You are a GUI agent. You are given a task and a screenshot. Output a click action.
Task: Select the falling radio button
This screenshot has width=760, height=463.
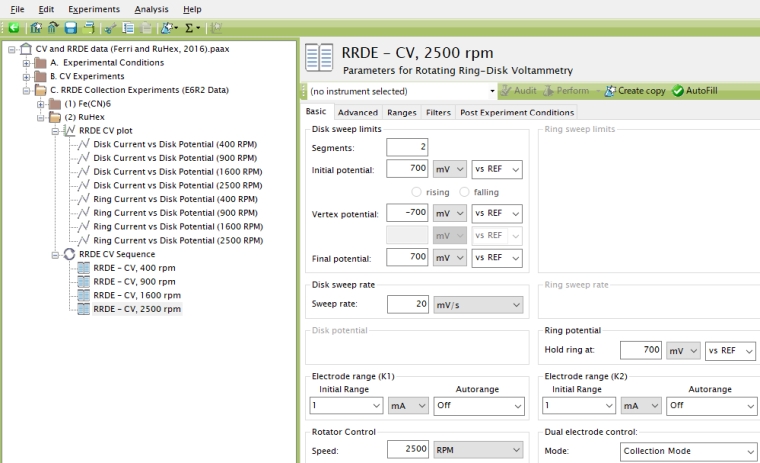(465, 192)
